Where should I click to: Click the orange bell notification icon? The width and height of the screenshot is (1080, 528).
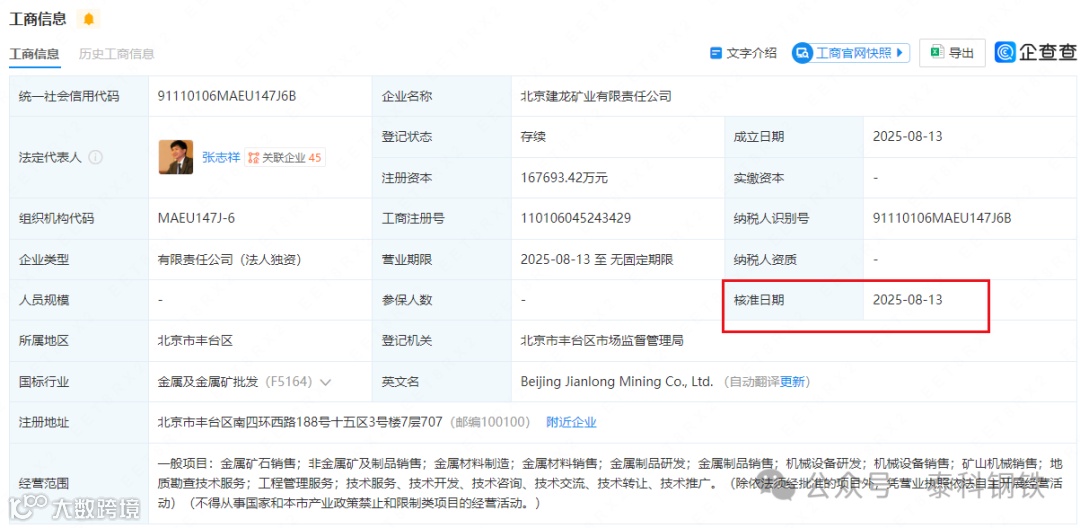88,19
